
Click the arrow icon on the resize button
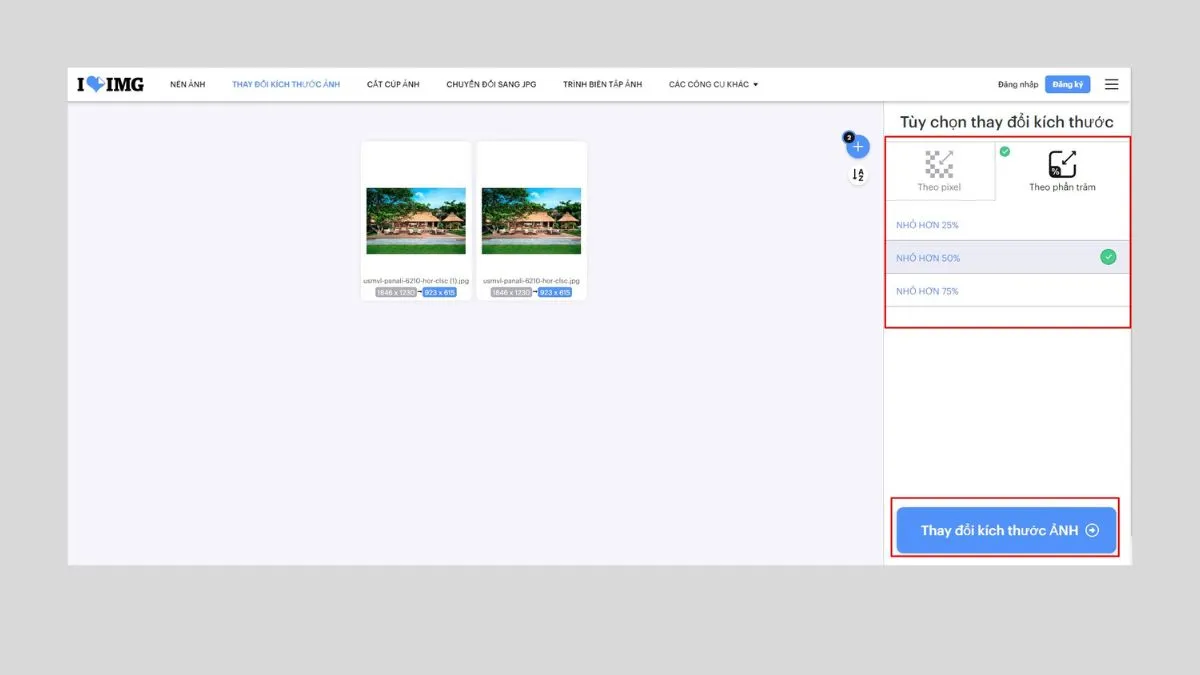click(x=1092, y=531)
